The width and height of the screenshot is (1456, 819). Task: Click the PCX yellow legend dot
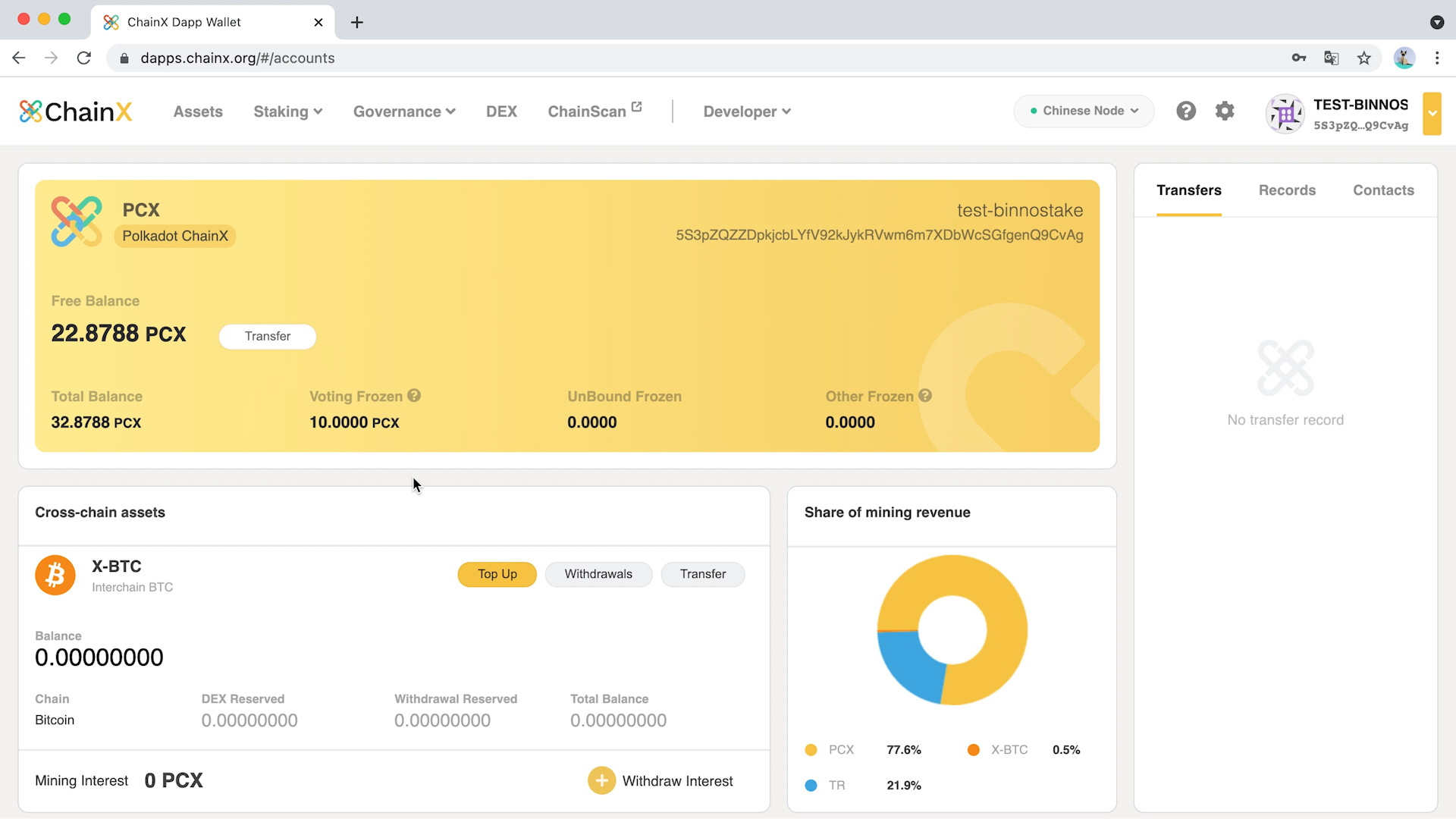pos(811,750)
